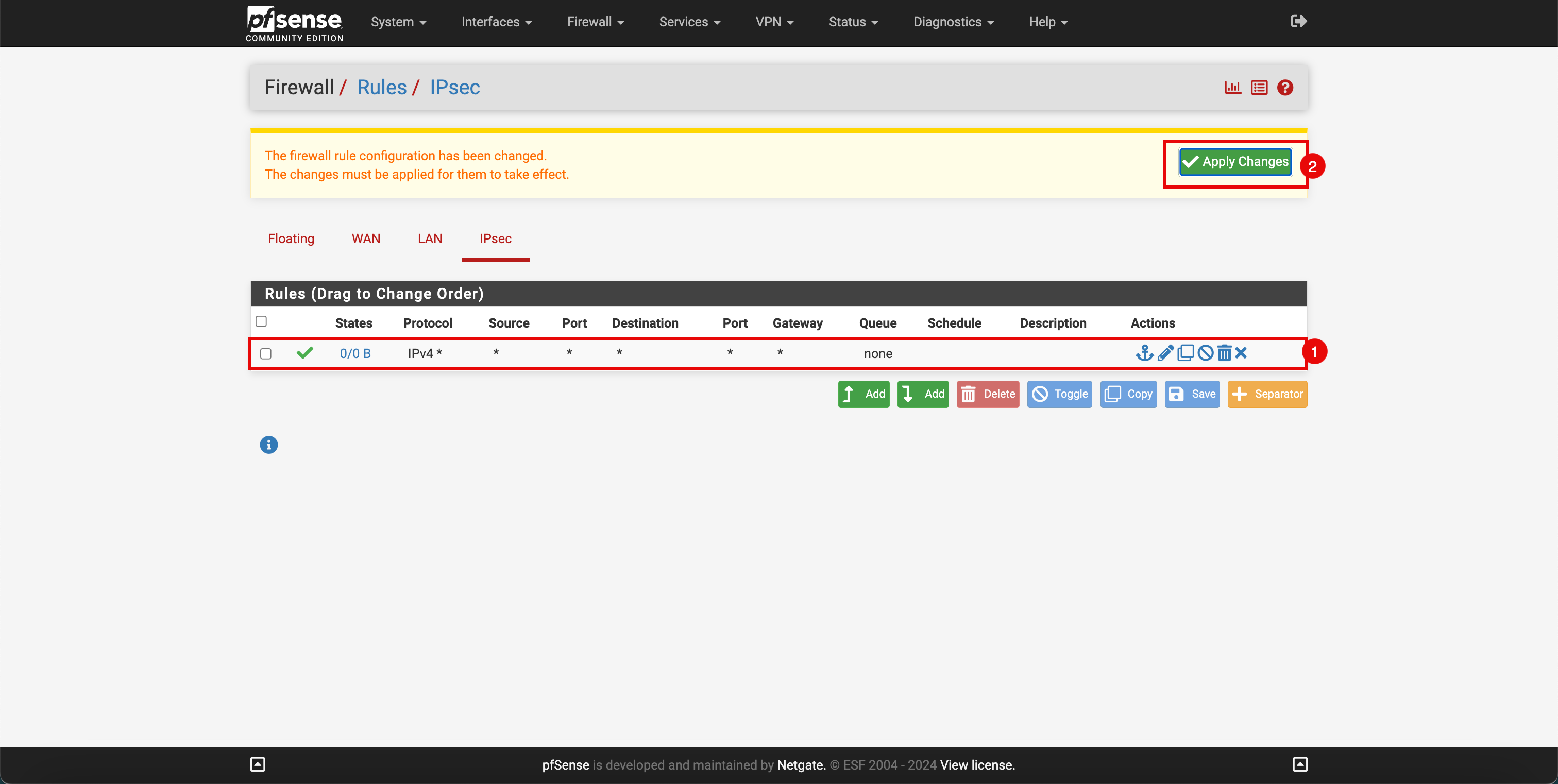The width and height of the screenshot is (1558, 784).
Task: Switch to the Floating tab
Action: [291, 238]
